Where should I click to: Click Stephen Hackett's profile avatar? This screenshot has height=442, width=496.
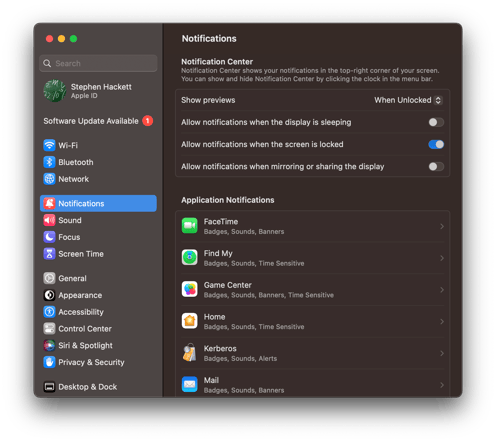55,91
